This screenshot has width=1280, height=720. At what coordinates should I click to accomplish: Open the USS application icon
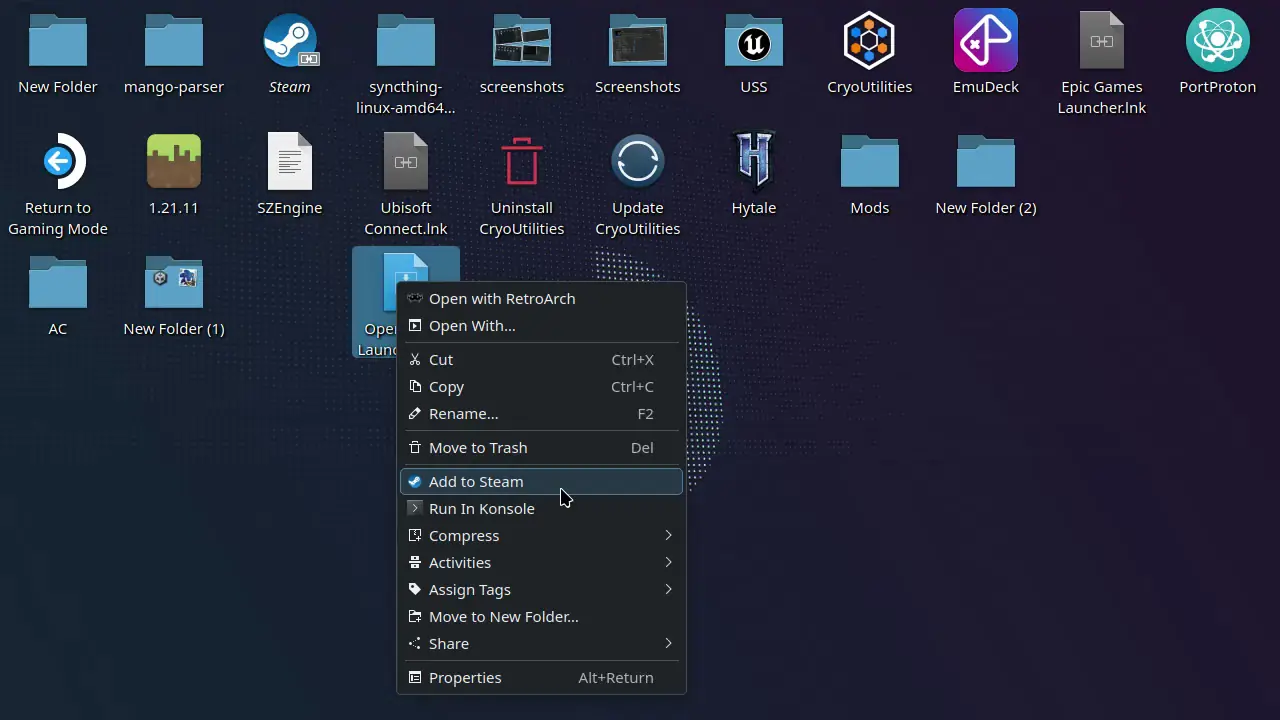click(x=753, y=40)
